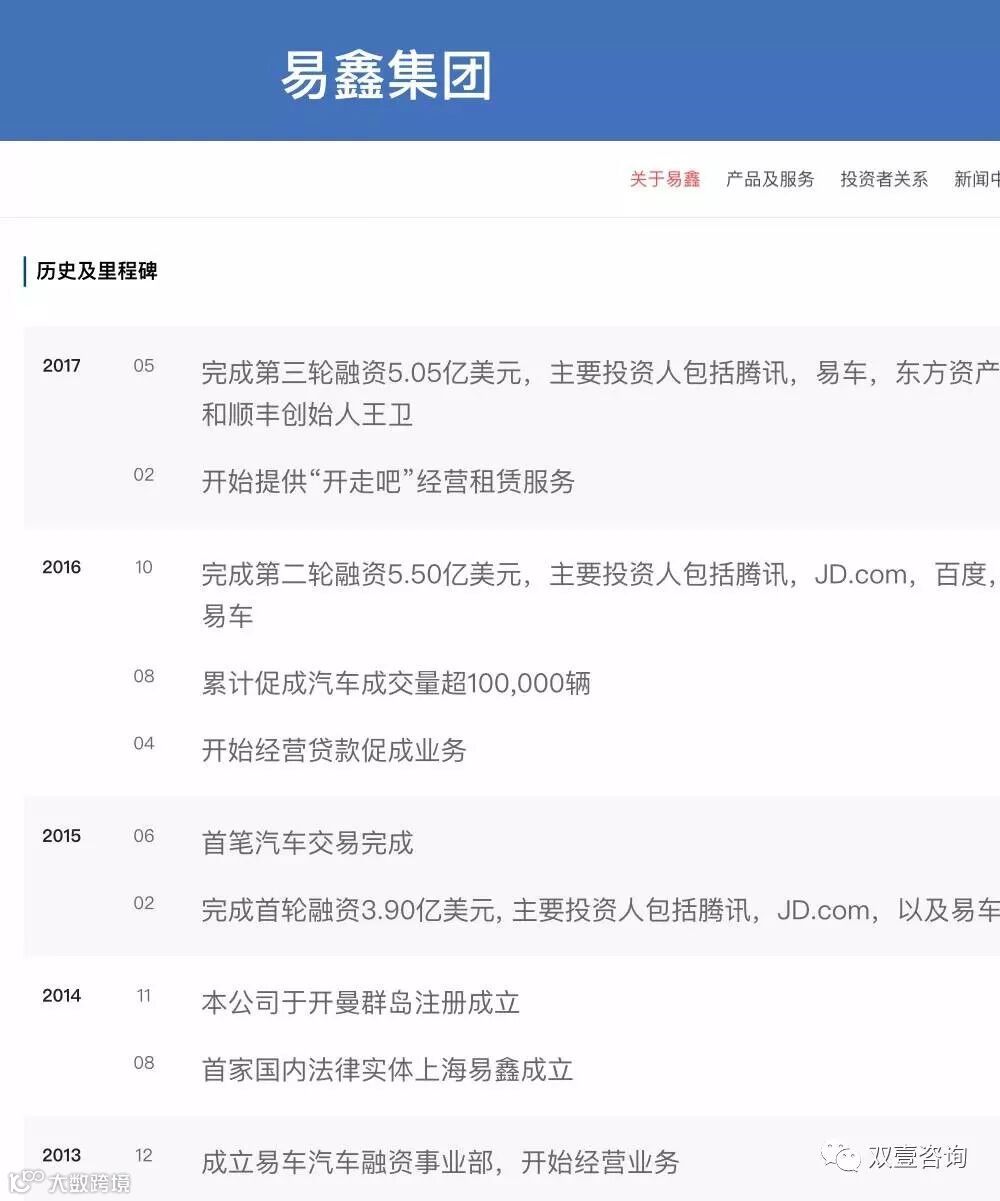The height and width of the screenshot is (1201, 1000).
Task: Select the 2013 year label
Action: pyautogui.click(x=61, y=1156)
